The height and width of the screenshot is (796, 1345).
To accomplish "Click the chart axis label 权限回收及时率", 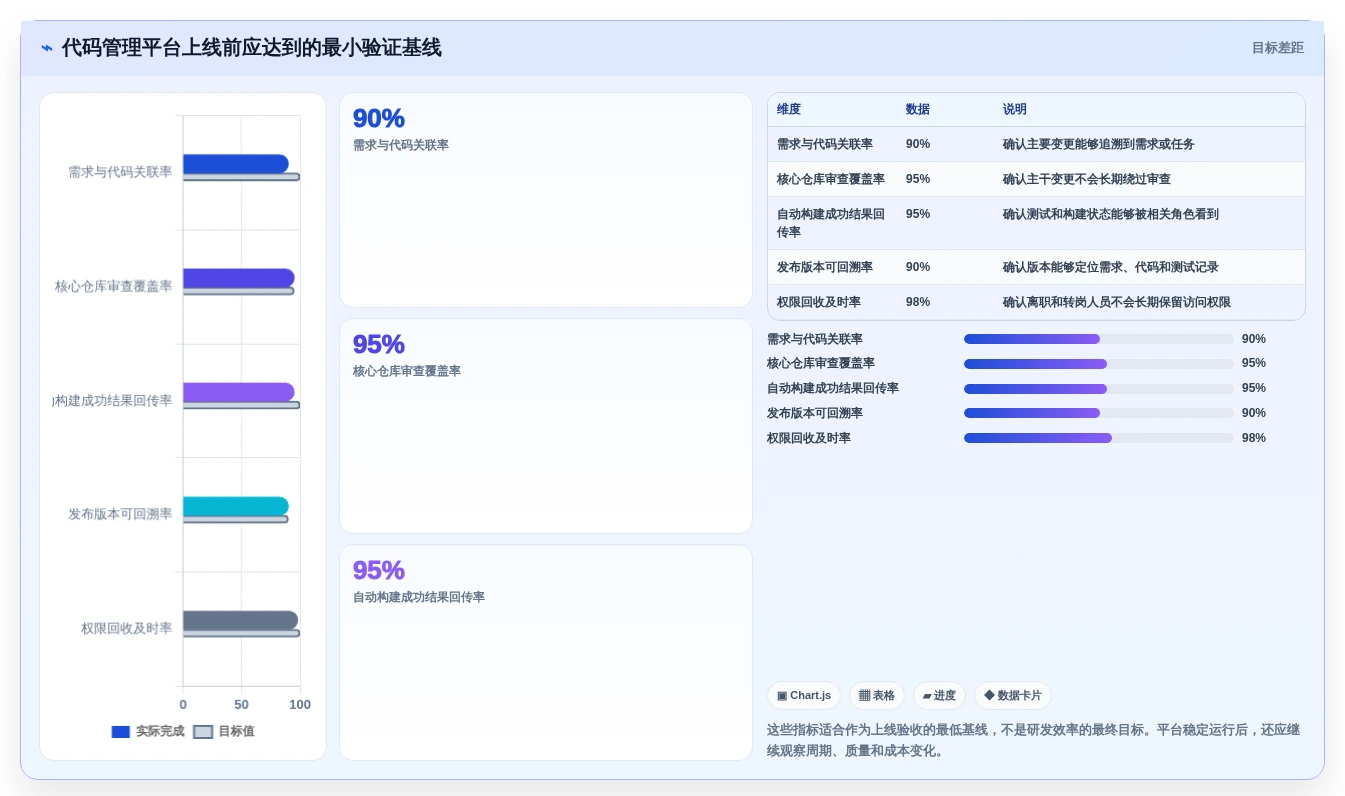I will click(x=127, y=628).
